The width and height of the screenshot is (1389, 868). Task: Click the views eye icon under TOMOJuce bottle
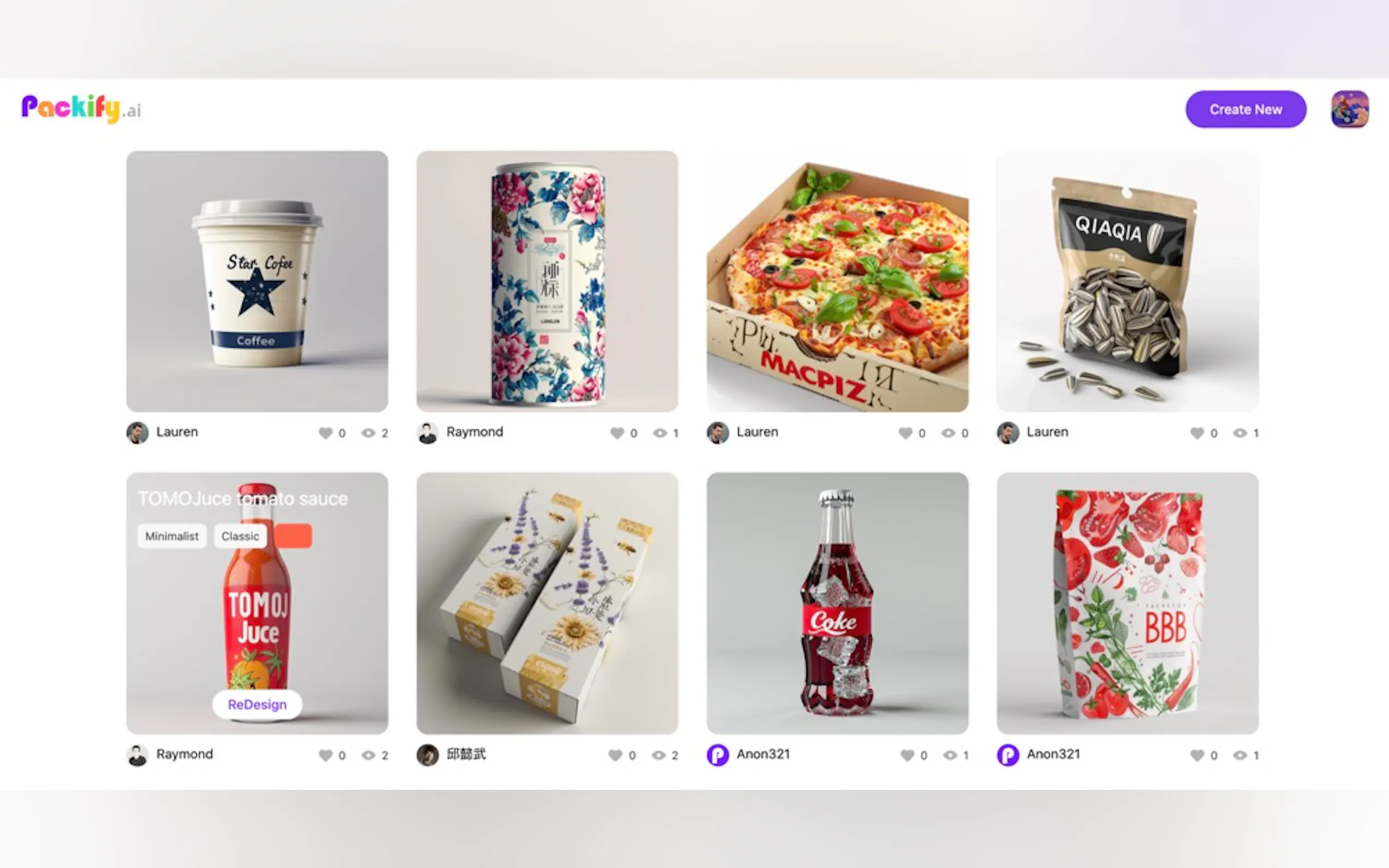(368, 755)
